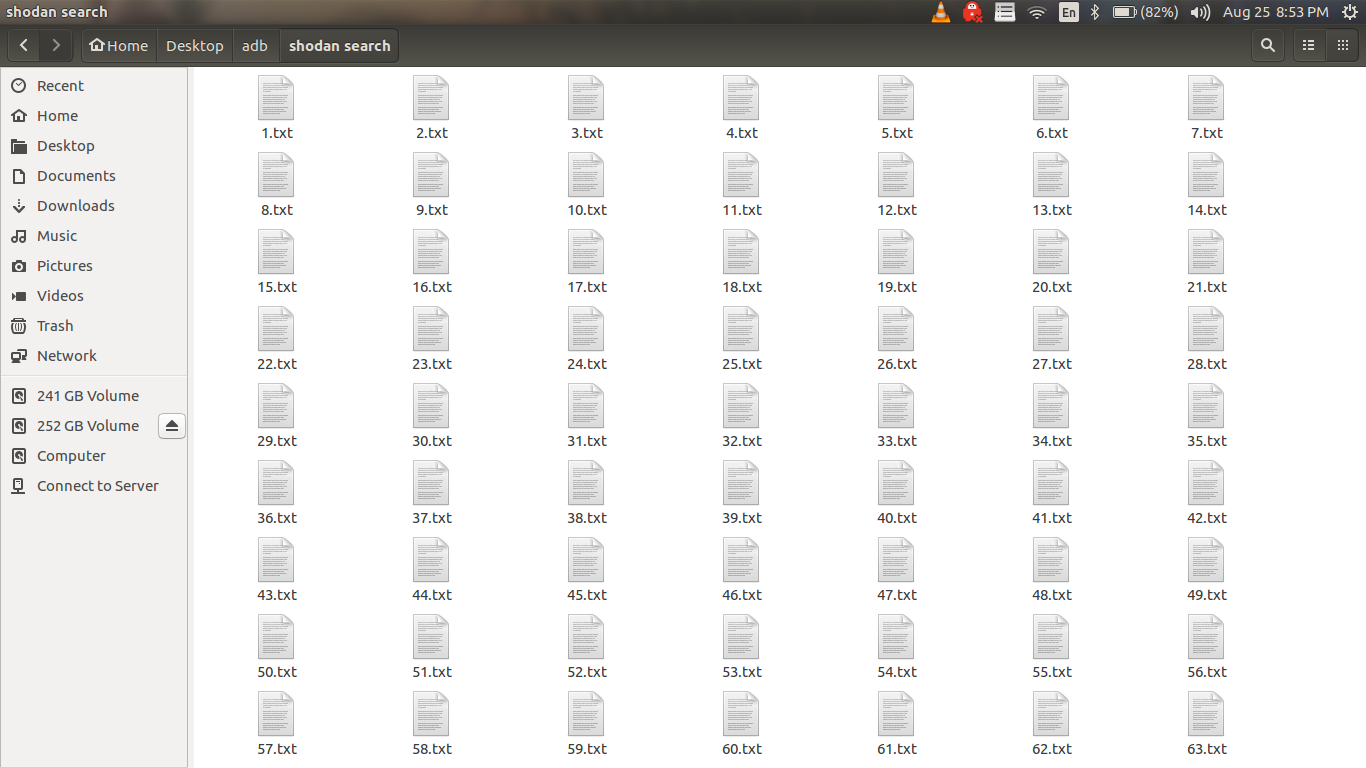Navigate to Desktop in the path bar
1366x768 pixels.
(x=195, y=46)
